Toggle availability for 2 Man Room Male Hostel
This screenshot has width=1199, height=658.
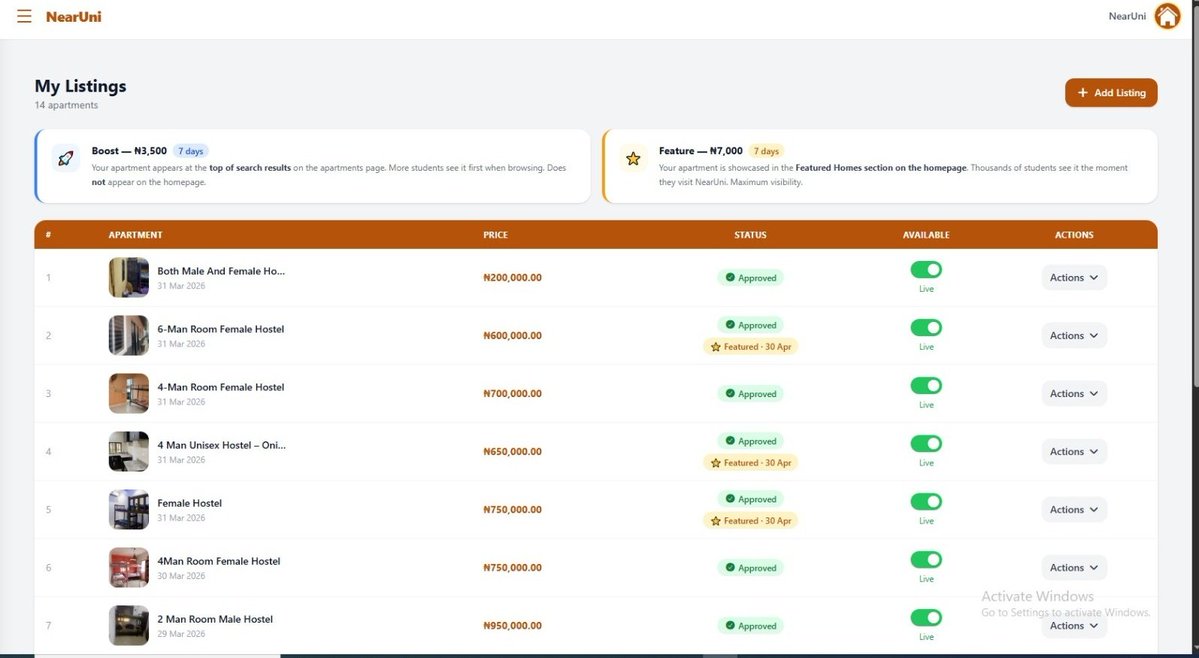926,617
